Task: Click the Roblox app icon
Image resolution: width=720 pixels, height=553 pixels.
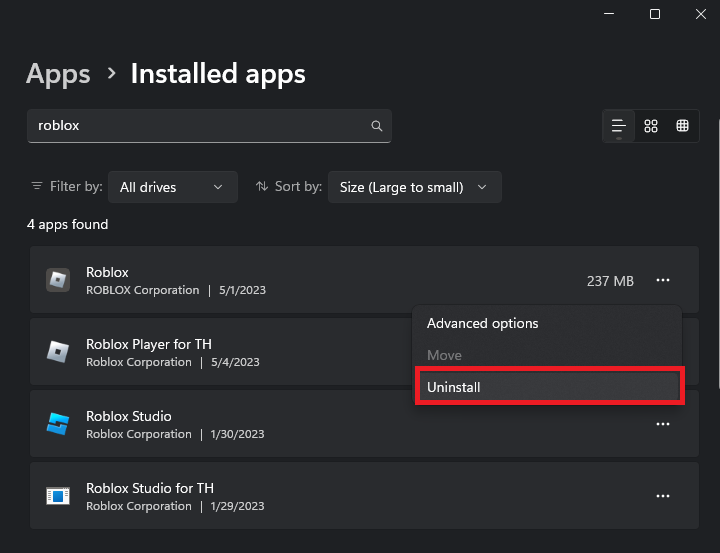Action: click(58, 280)
